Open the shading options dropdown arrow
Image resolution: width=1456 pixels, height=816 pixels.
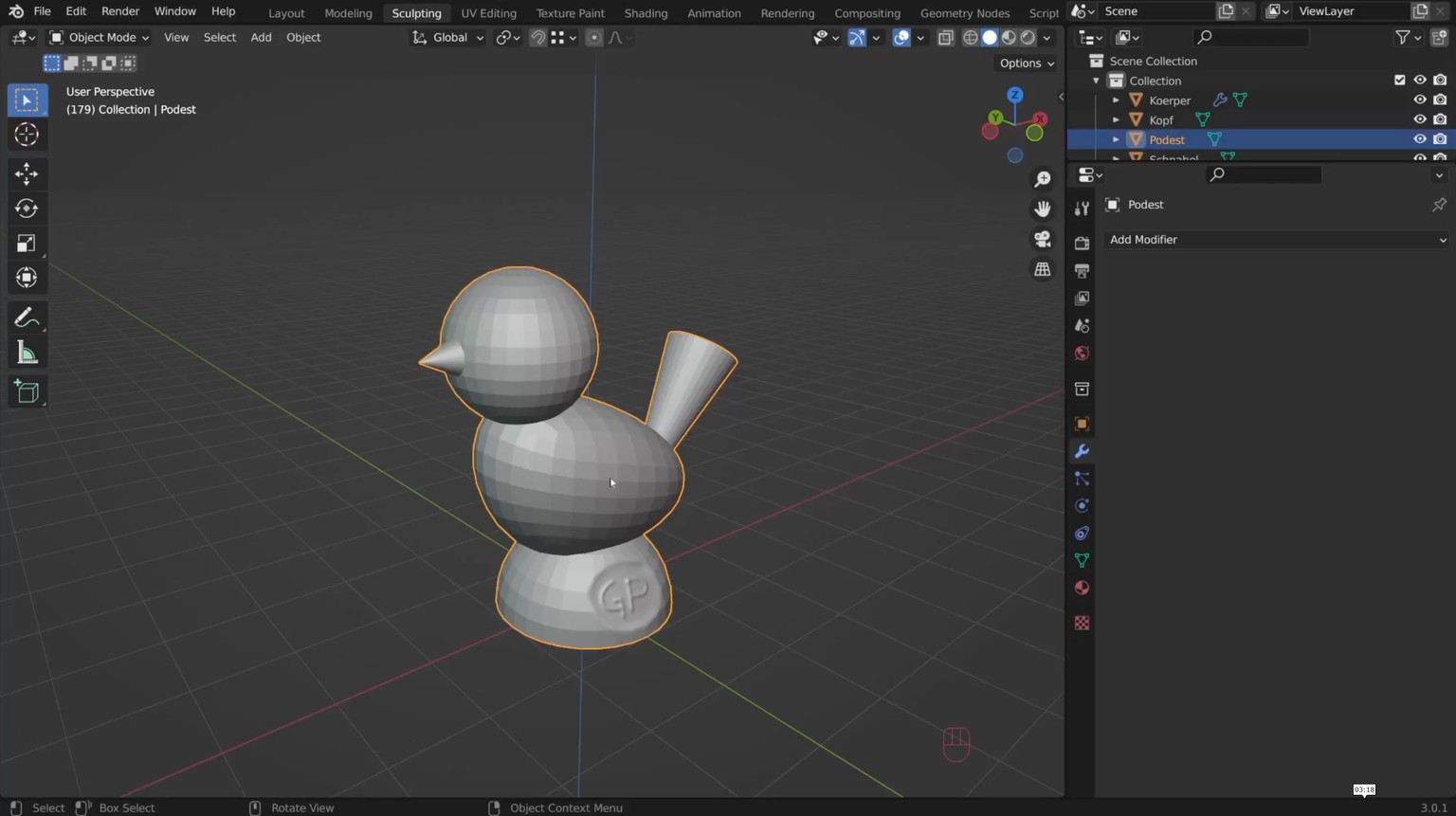[1047, 38]
